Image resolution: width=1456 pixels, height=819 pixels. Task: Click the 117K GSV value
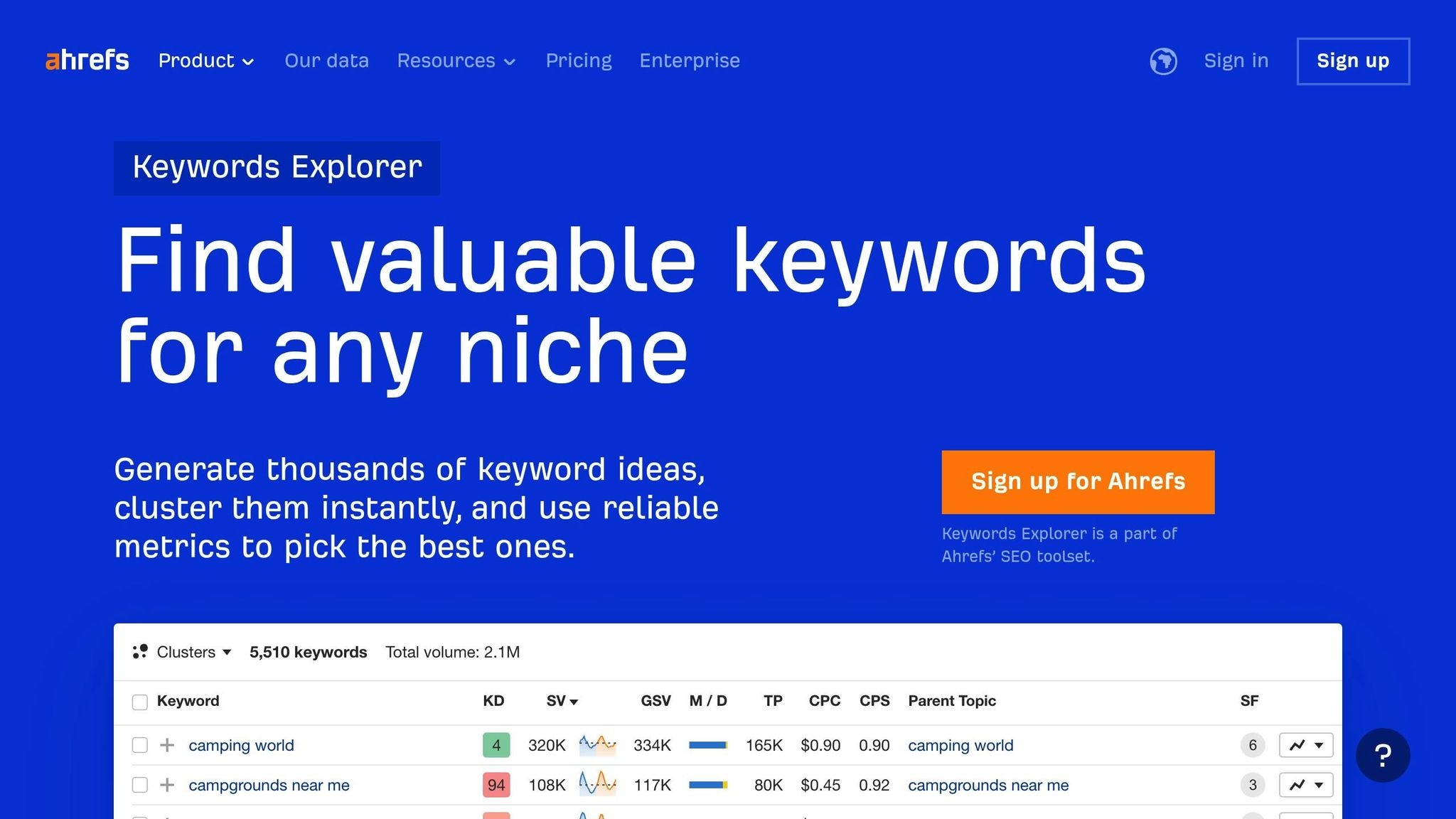(x=652, y=785)
